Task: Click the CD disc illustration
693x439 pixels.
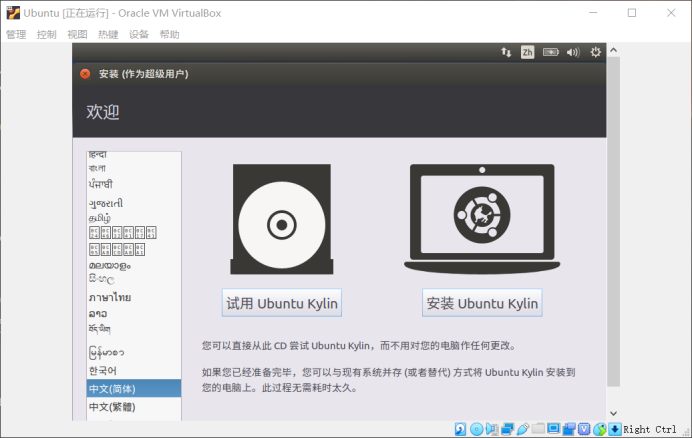Action: click(x=282, y=219)
